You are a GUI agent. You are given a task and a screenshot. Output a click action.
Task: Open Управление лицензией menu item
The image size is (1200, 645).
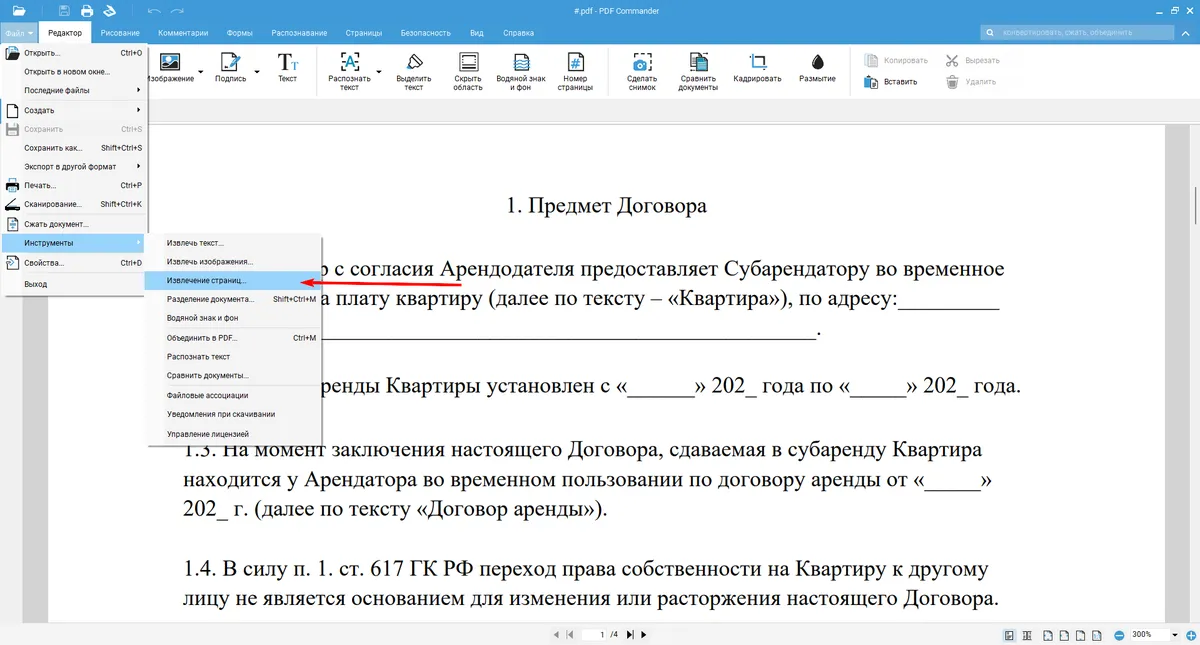pyautogui.click(x=233, y=434)
